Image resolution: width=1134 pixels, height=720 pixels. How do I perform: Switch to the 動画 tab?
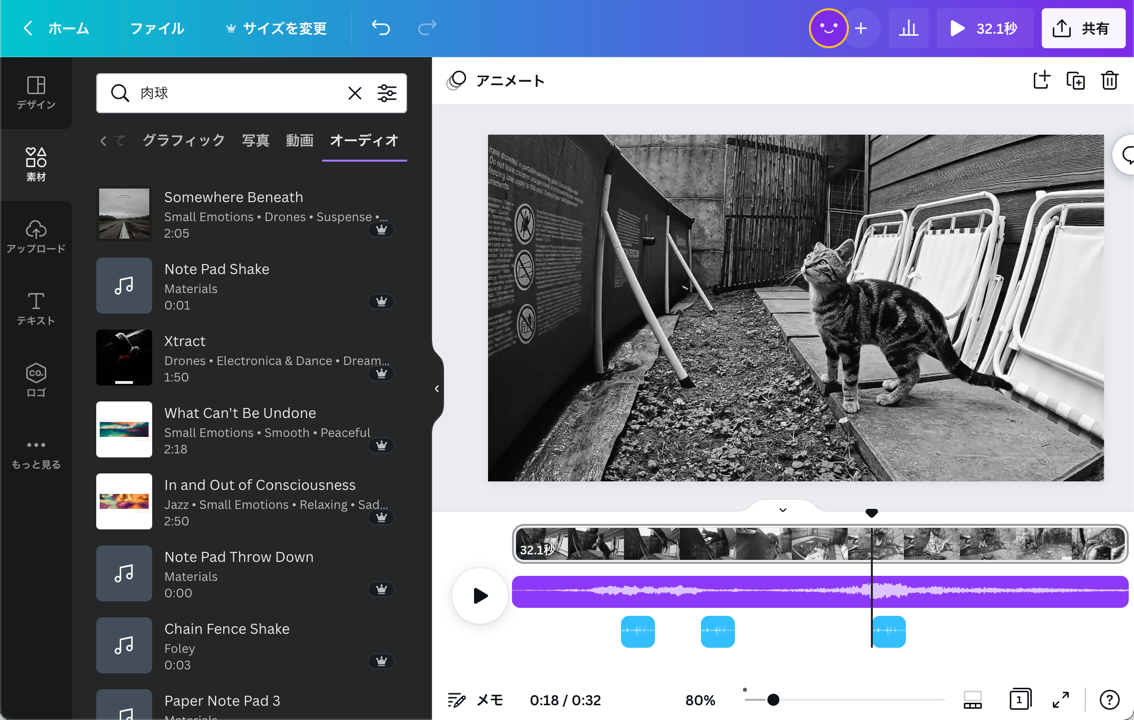click(299, 140)
